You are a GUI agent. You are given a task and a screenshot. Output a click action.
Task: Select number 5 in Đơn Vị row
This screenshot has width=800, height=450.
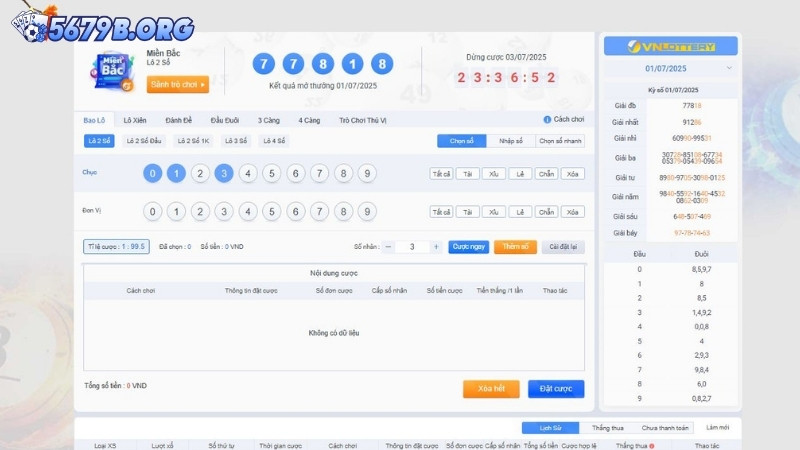[272, 211]
